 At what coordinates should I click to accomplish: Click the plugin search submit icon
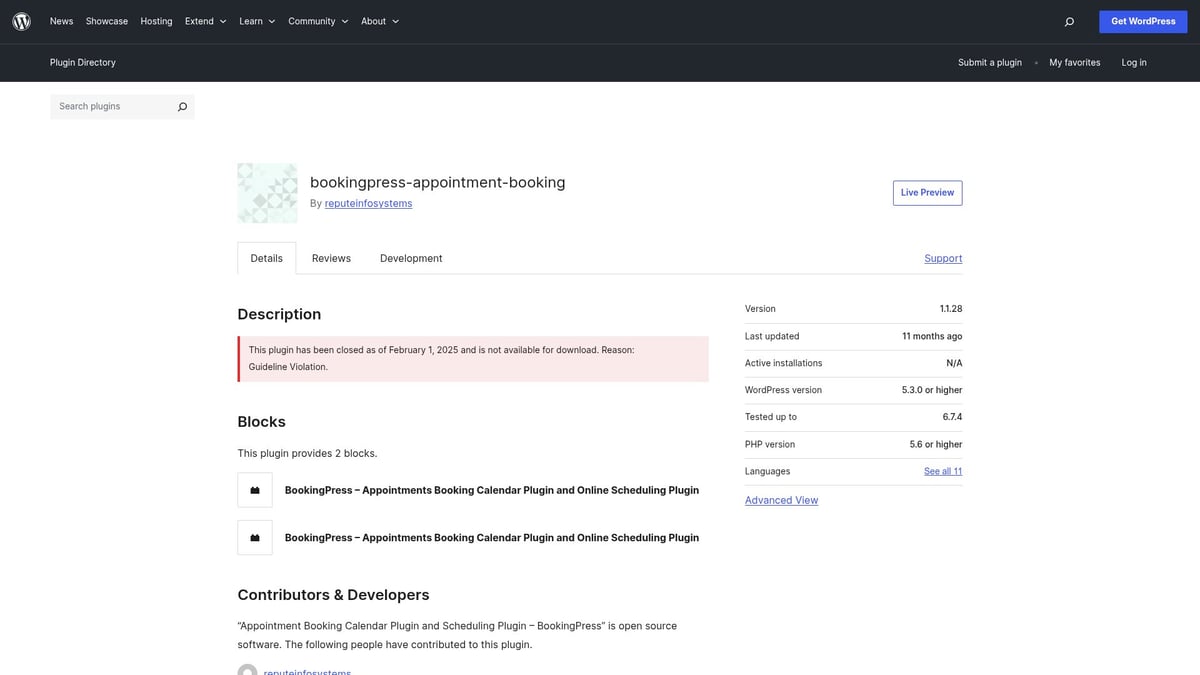[x=182, y=107]
